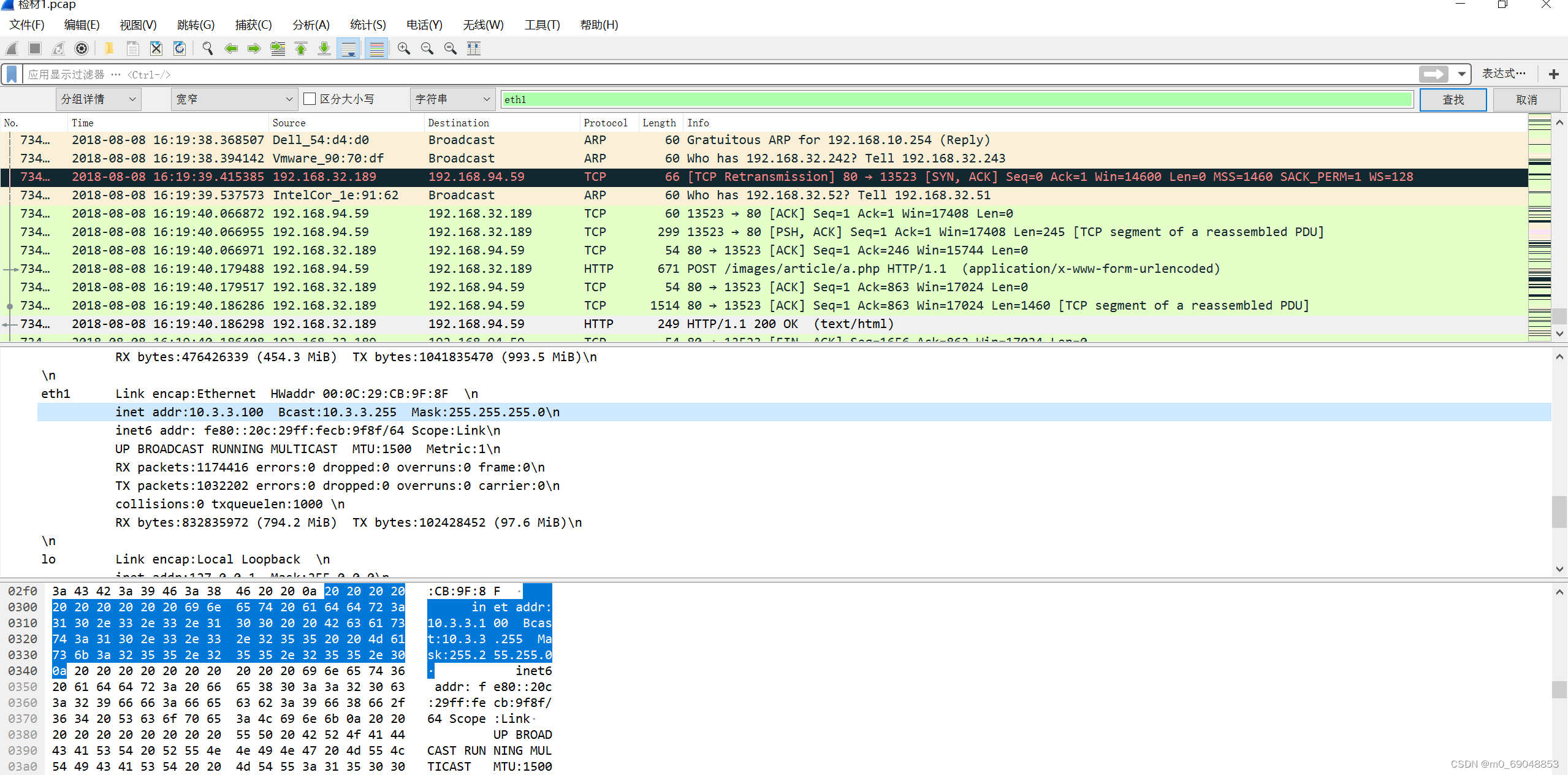
Task: Click the packet details vertical scrollbar thumb
Action: [1559, 512]
